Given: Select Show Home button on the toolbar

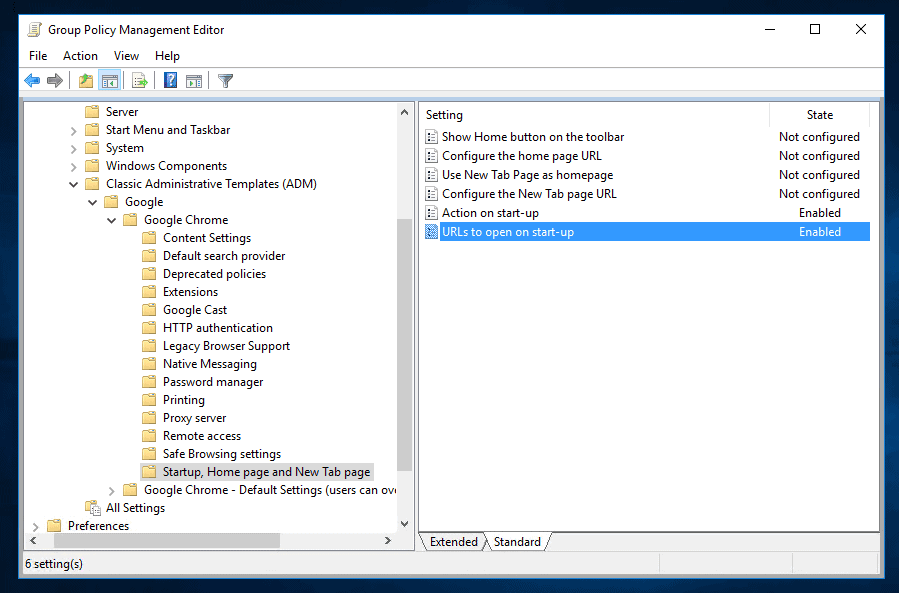Looking at the screenshot, I should click(533, 136).
